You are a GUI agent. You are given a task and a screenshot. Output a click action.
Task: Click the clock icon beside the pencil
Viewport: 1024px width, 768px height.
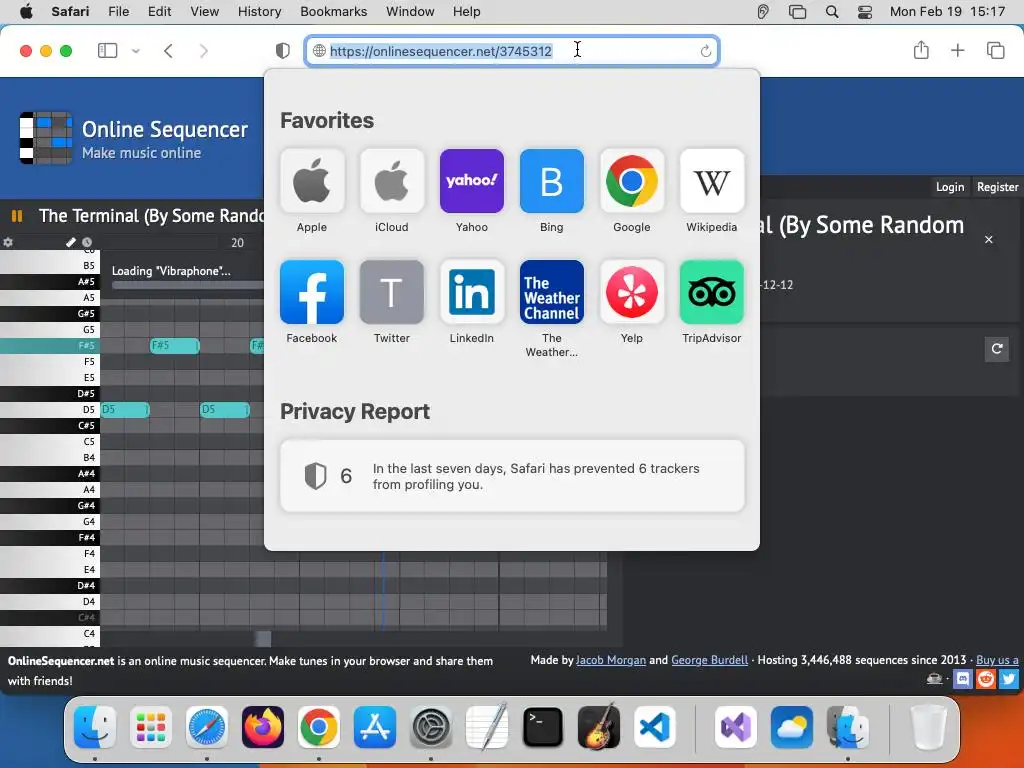pyautogui.click(x=87, y=242)
